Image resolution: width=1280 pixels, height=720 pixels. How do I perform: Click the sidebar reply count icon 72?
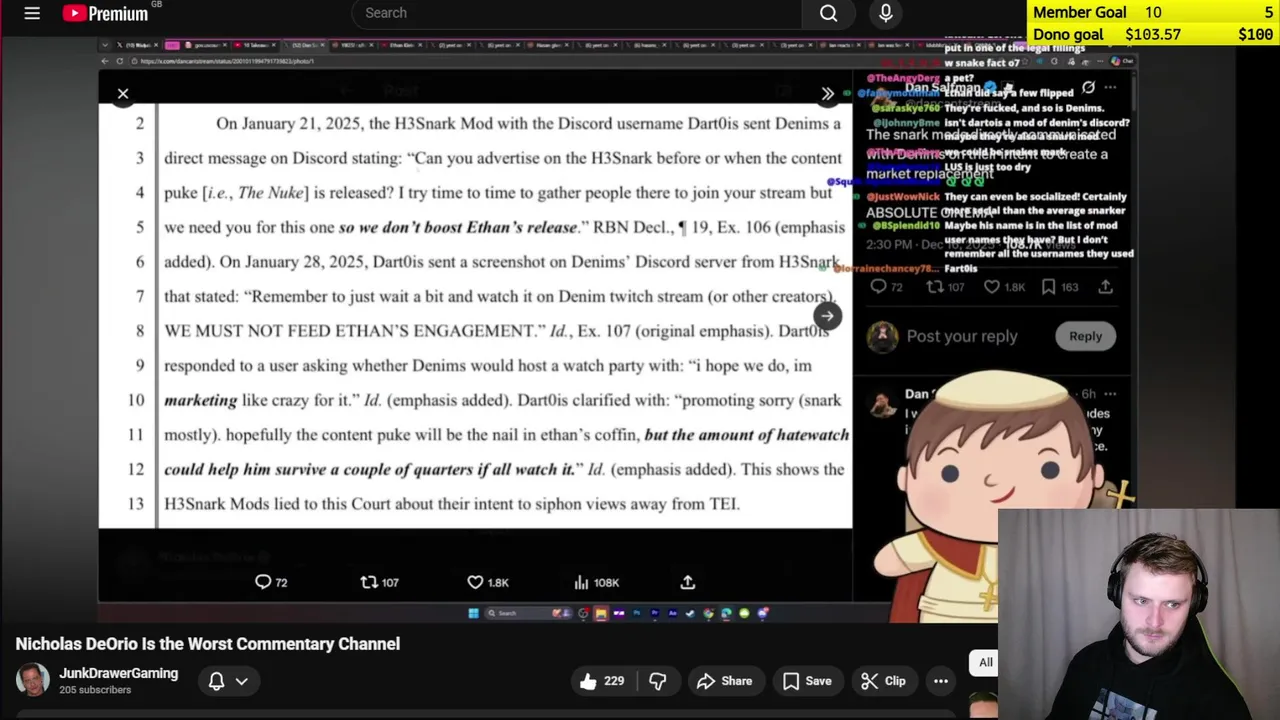point(878,287)
